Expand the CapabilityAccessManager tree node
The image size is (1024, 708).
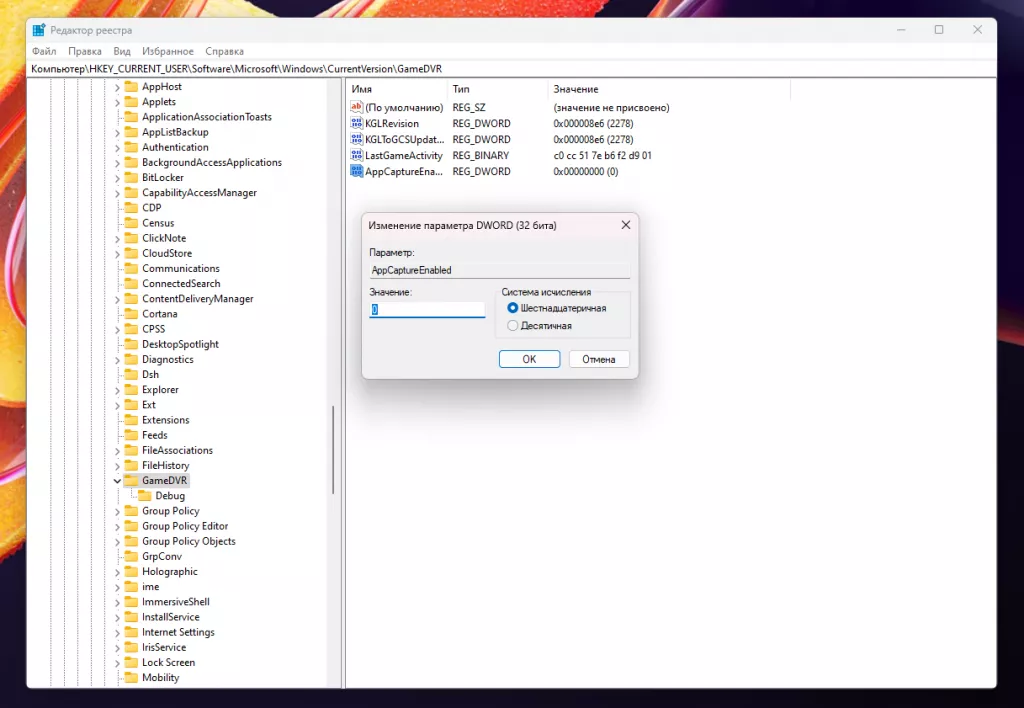(x=118, y=193)
